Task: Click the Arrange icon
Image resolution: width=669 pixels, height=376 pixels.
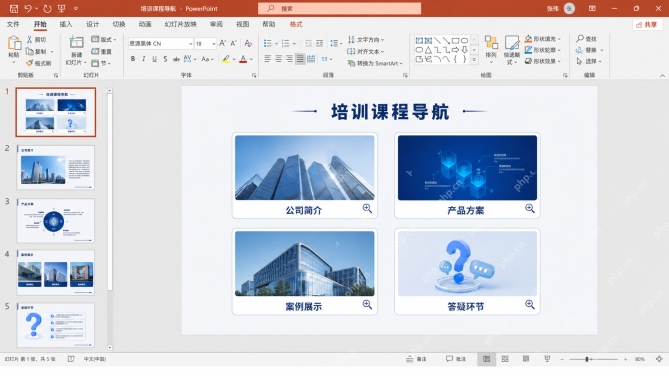Action: tap(491, 43)
